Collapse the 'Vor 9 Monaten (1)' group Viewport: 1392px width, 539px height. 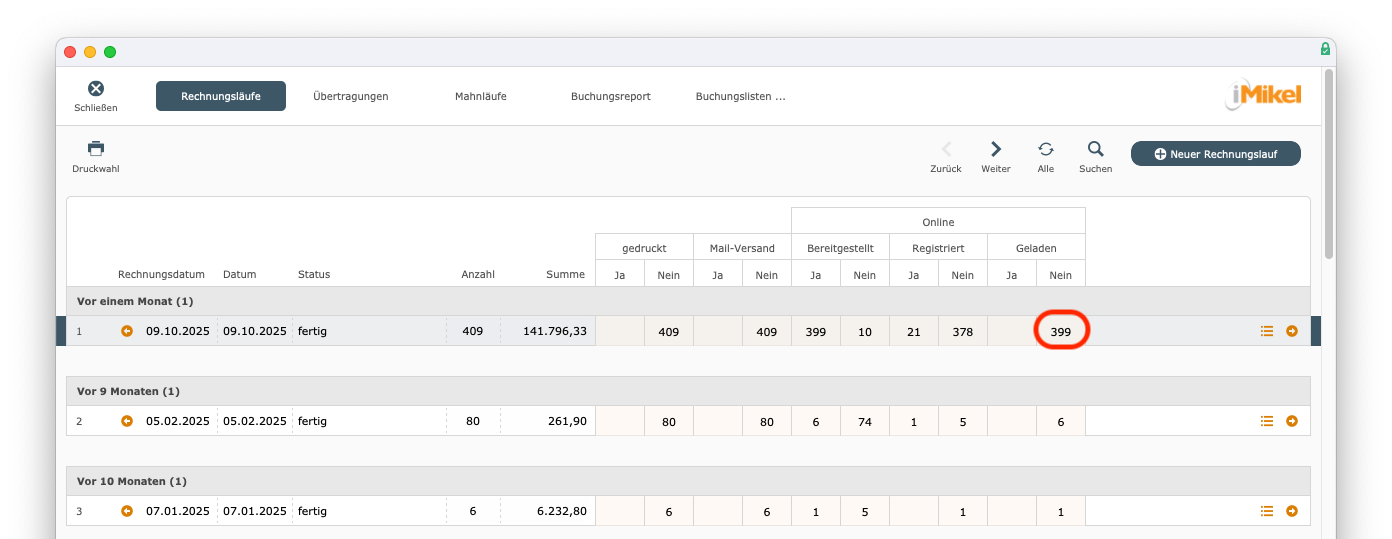(128, 391)
